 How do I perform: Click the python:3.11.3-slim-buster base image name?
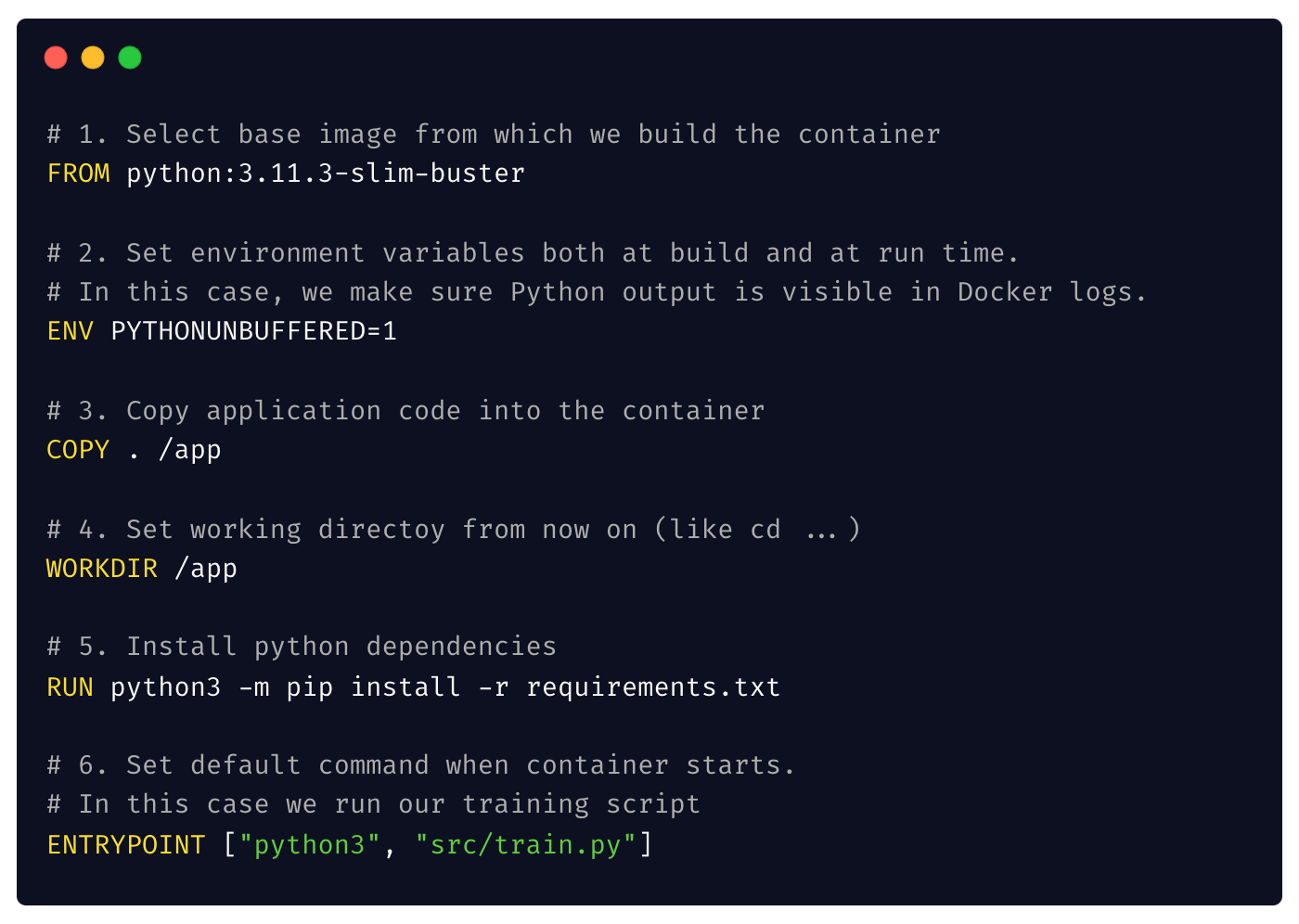[x=324, y=173]
